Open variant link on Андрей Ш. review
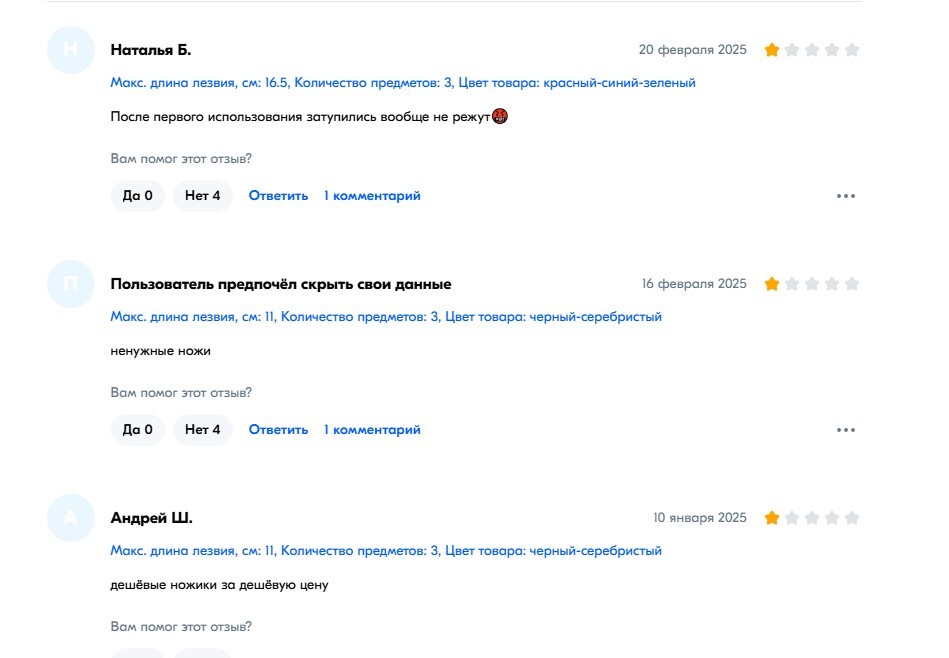 [386, 551]
